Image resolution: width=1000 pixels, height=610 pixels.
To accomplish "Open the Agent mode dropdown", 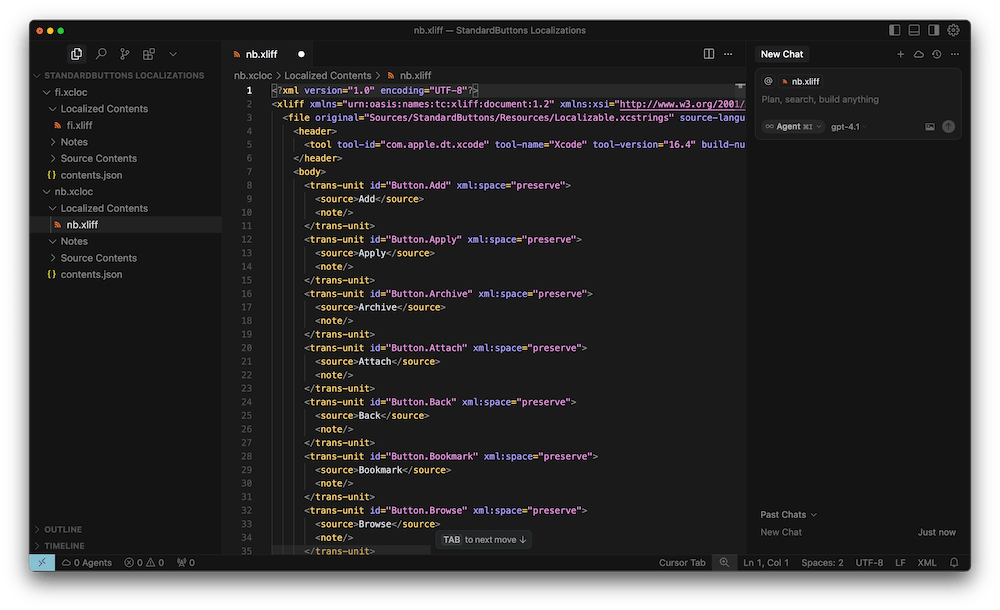I will pyautogui.click(x=793, y=126).
